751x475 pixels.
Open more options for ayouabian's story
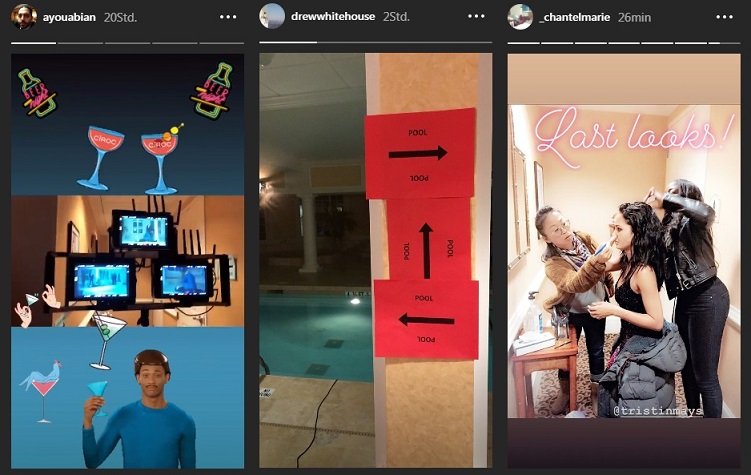[x=228, y=17]
